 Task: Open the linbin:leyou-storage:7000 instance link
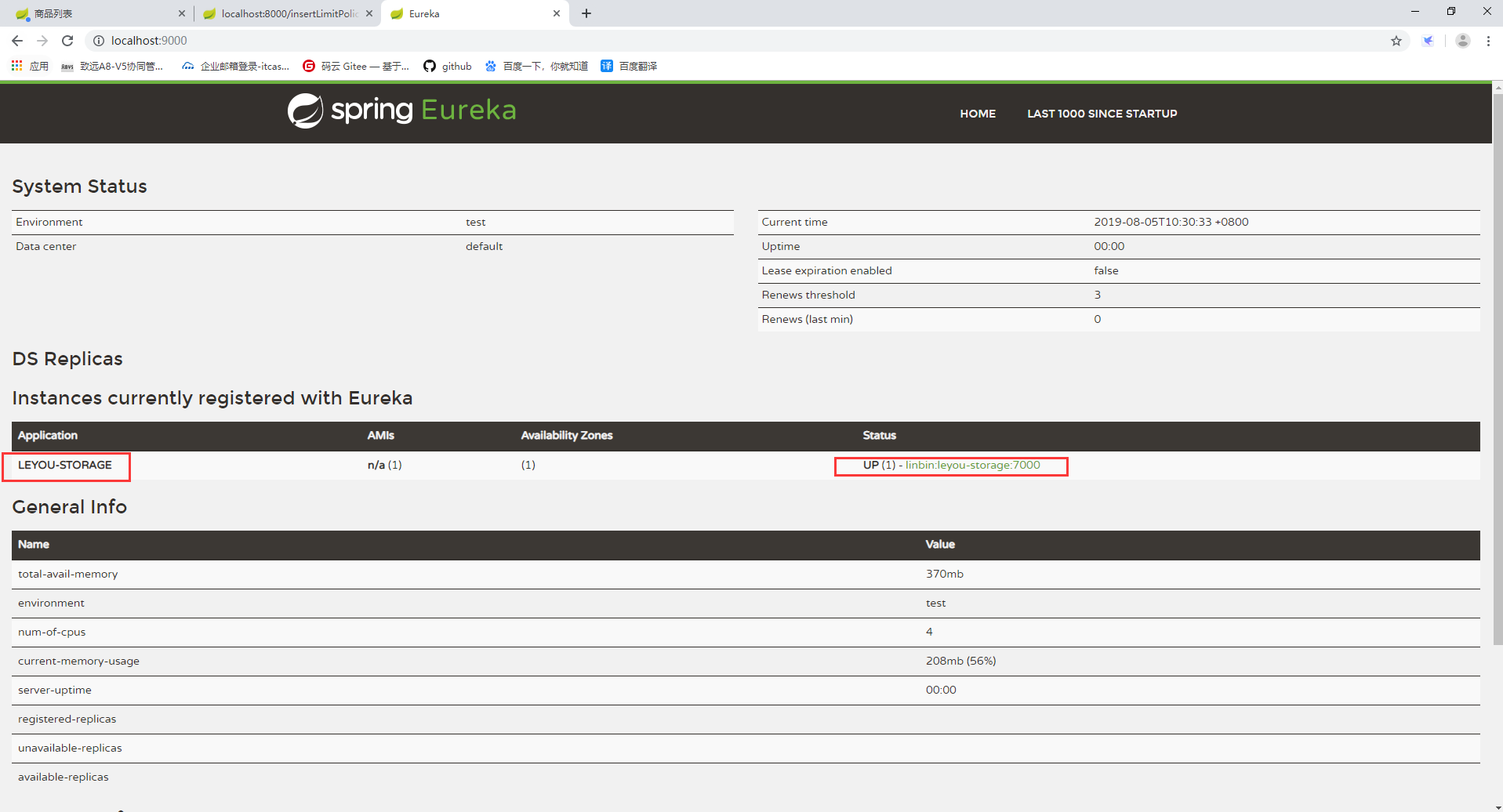[972, 465]
